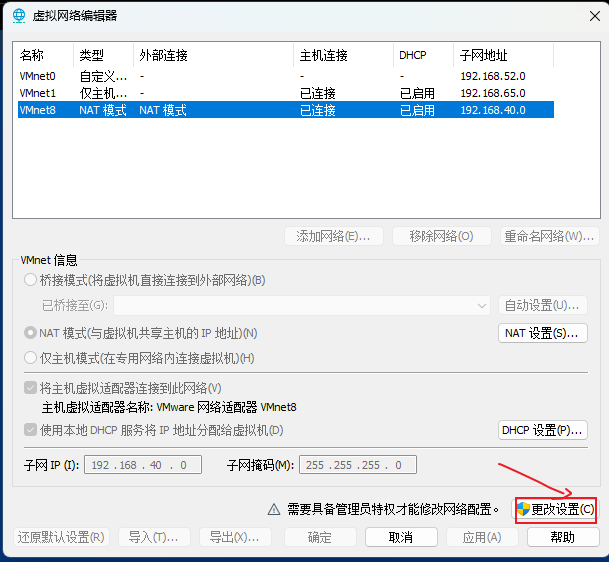Click the 子网 IP input field
Screen dimensions: 609x562
pos(143,465)
